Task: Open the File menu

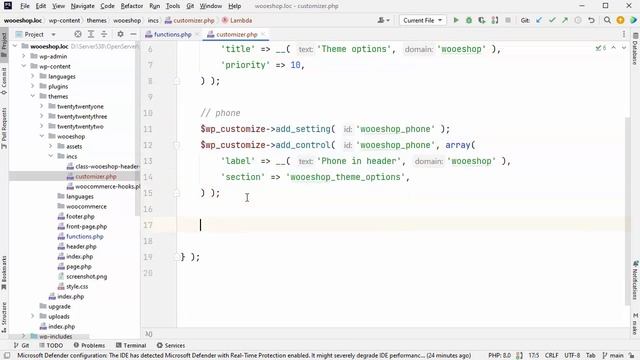Action: coord(24,6)
